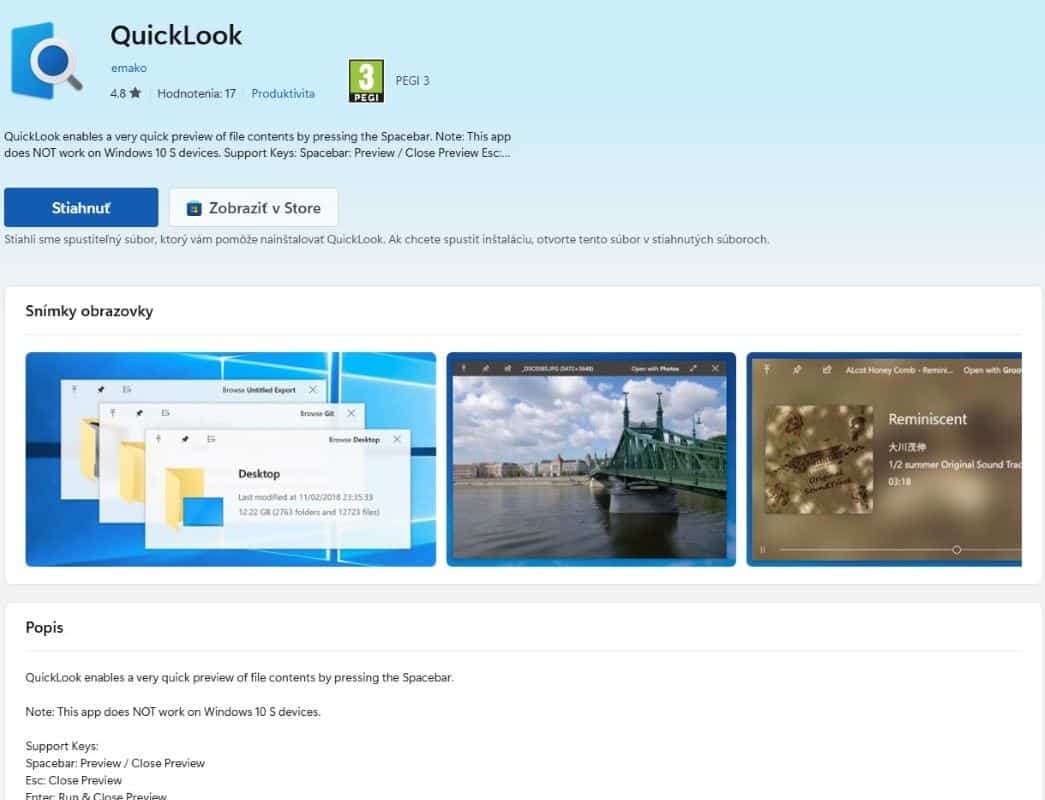Viewport: 1045px width, 800px height.
Task: Click the Popis section heading
Action: (45, 627)
